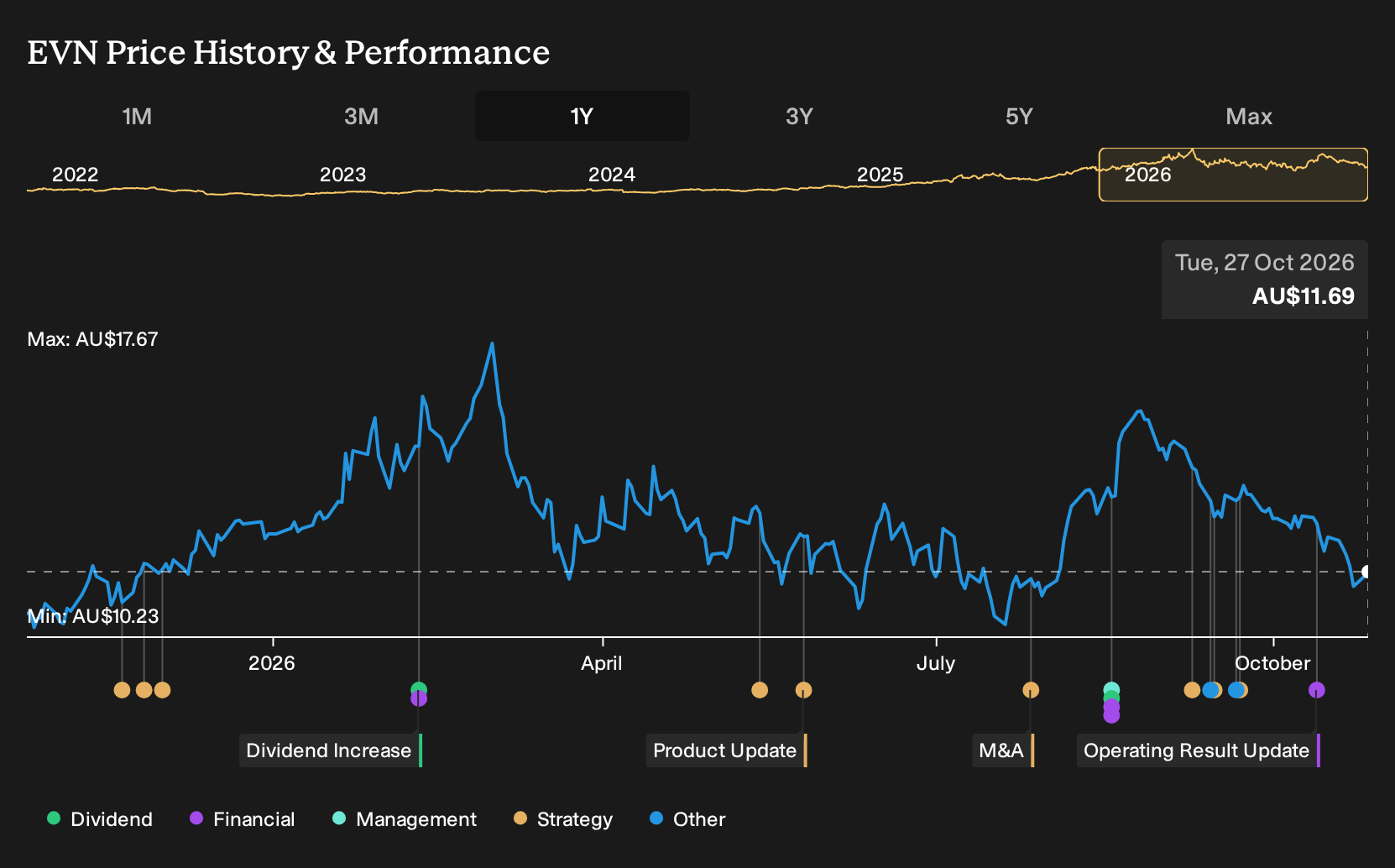Click the green dividend event marker
Viewport: 1395px width, 868px height.
point(419,689)
